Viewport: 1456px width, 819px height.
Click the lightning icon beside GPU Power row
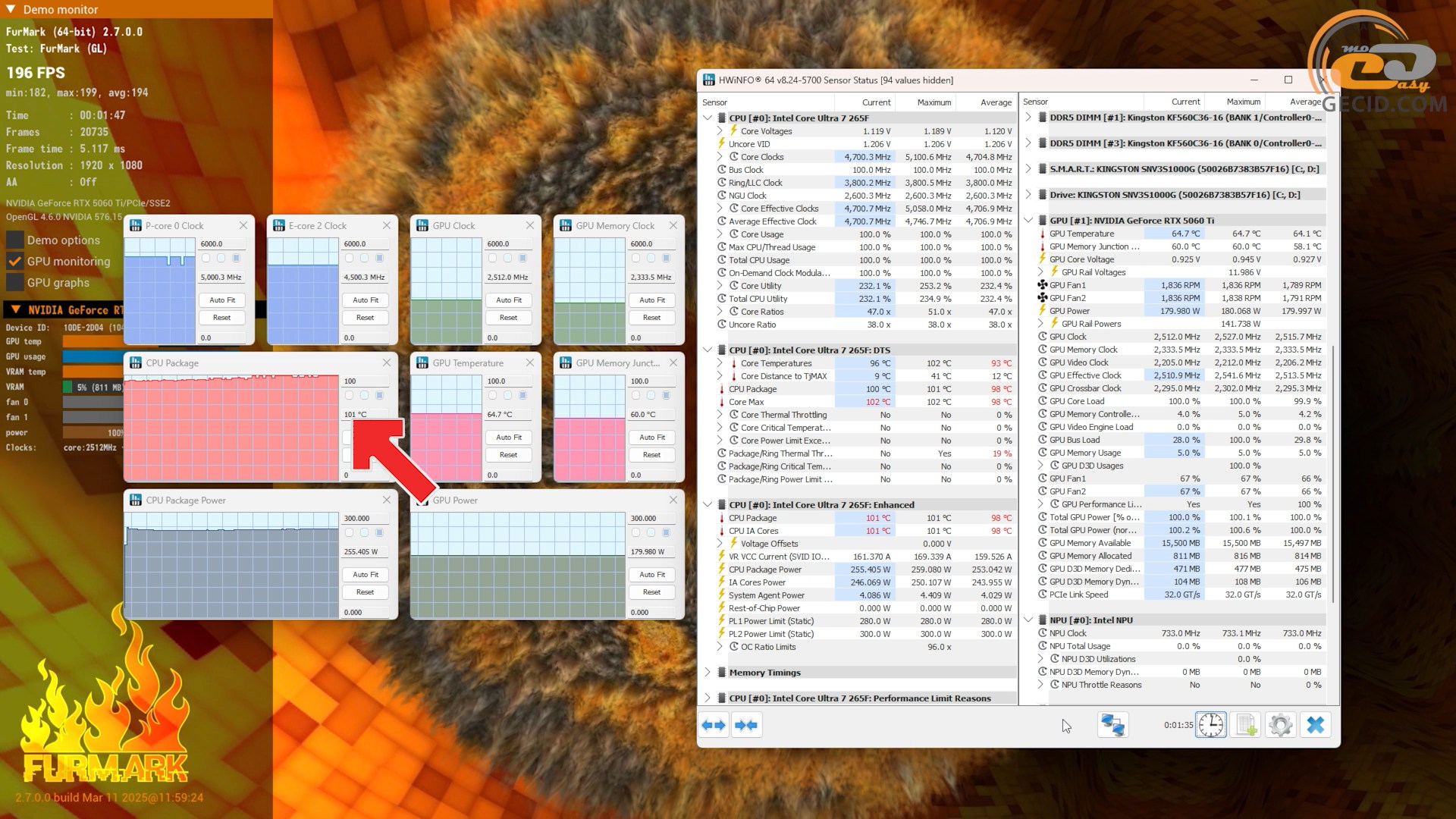1043,311
